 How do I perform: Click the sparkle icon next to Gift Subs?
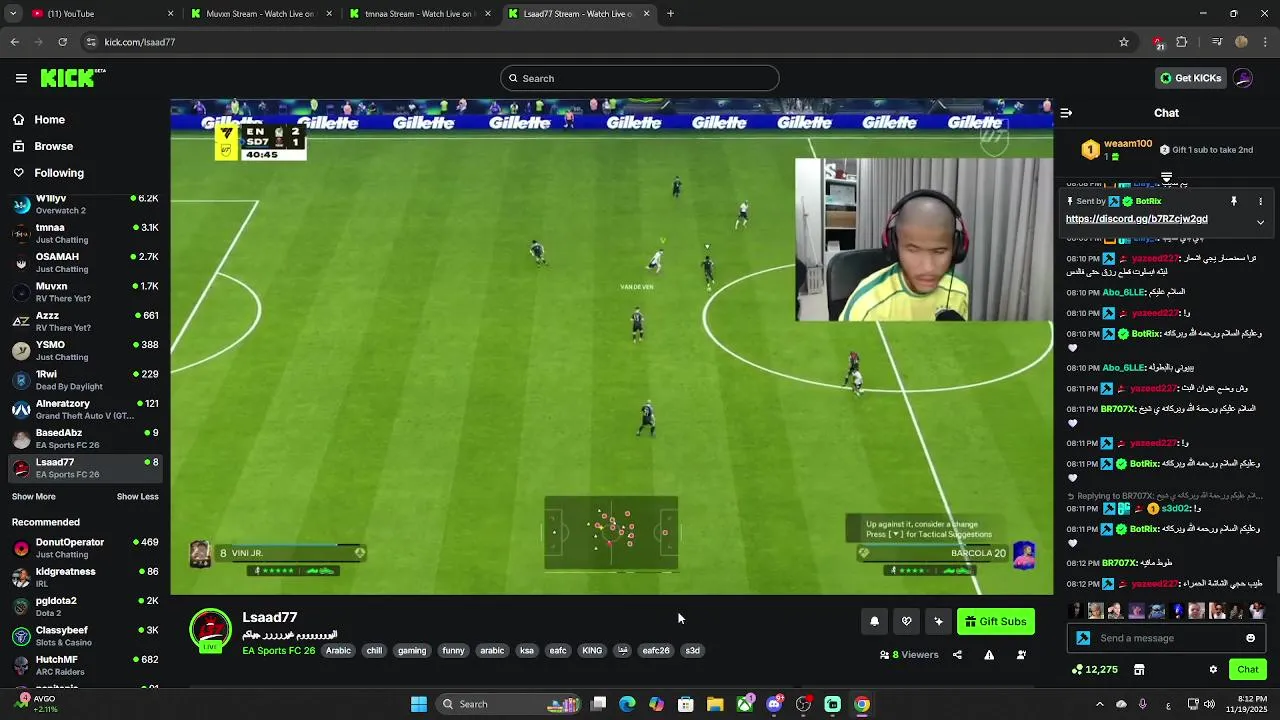tap(938, 622)
